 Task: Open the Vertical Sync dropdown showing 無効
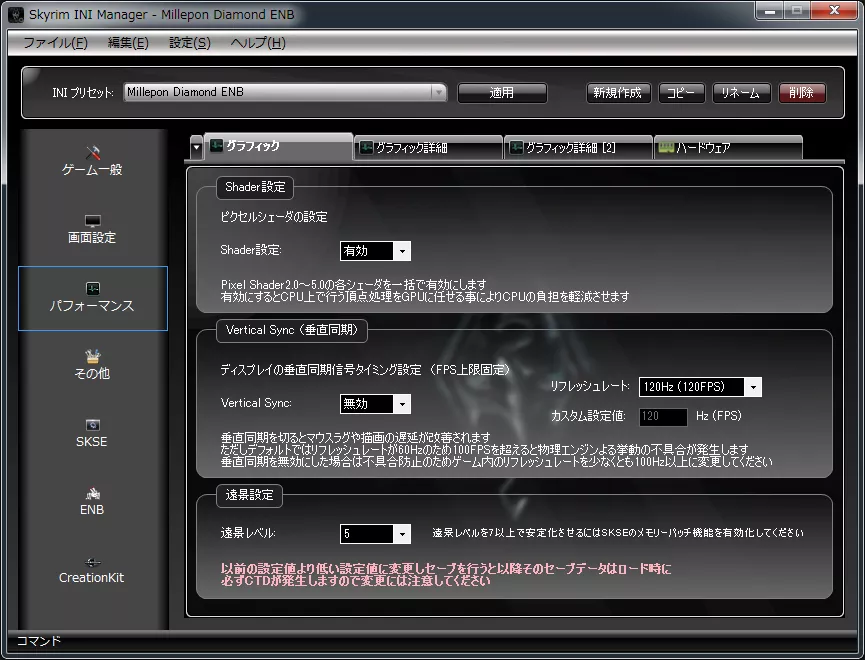pos(375,404)
